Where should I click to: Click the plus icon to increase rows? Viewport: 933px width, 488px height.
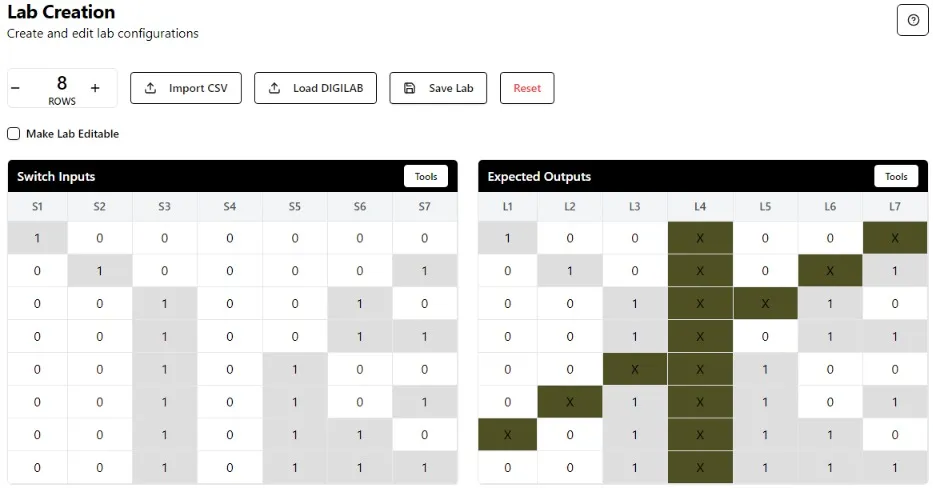[x=95, y=88]
